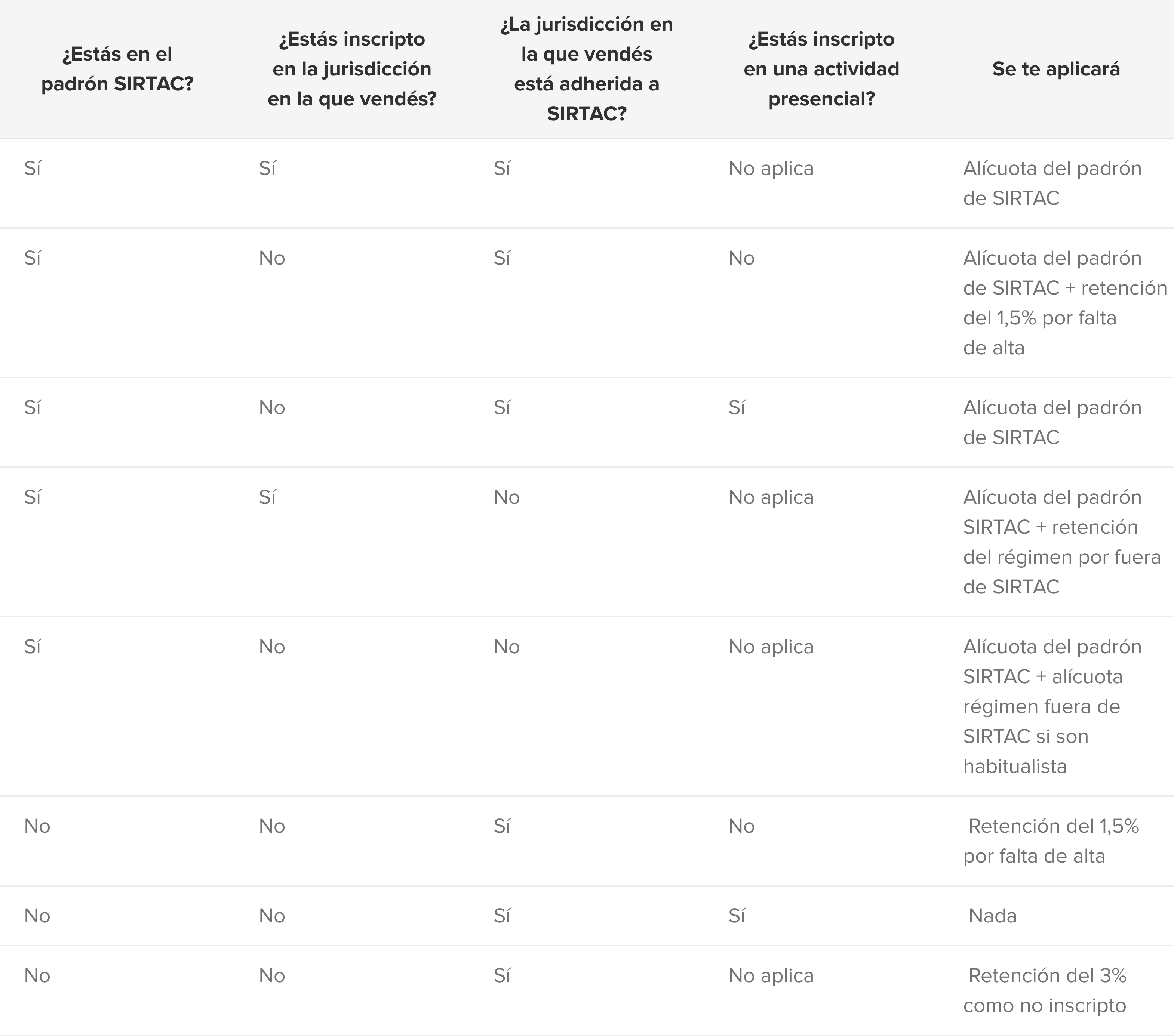Click the '¿Estás inscripto en la jurisdicción' column header
Image resolution: width=1174 pixels, height=1036 pixels.
click(x=352, y=69)
